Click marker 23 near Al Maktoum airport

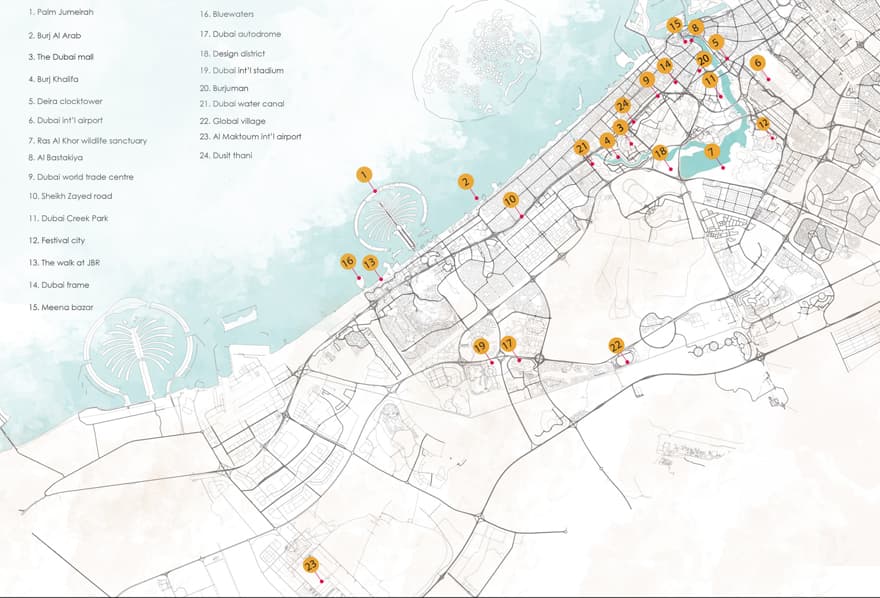coord(310,563)
